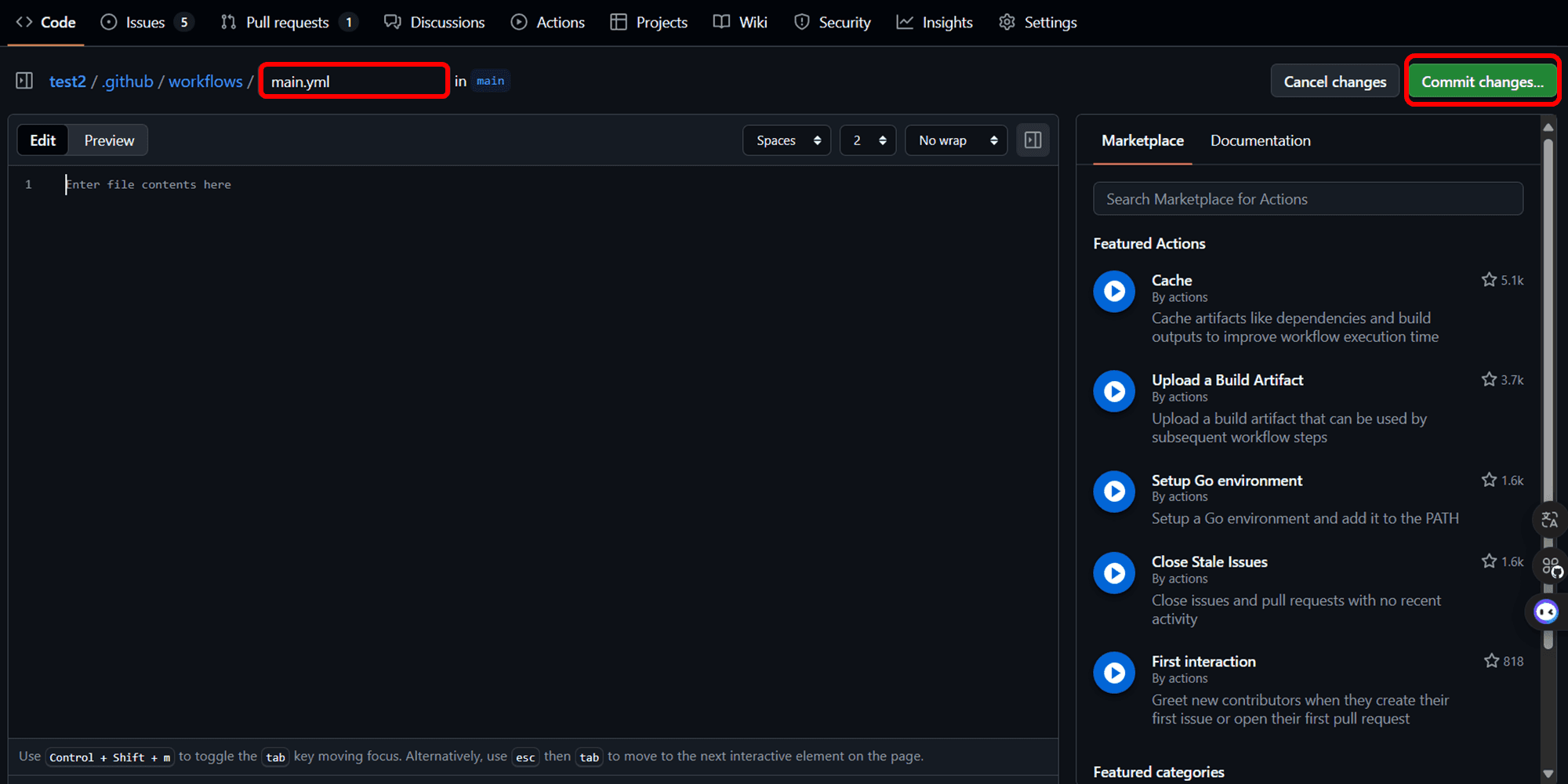Click the First interaction action icon
1568x784 pixels.
click(1114, 673)
